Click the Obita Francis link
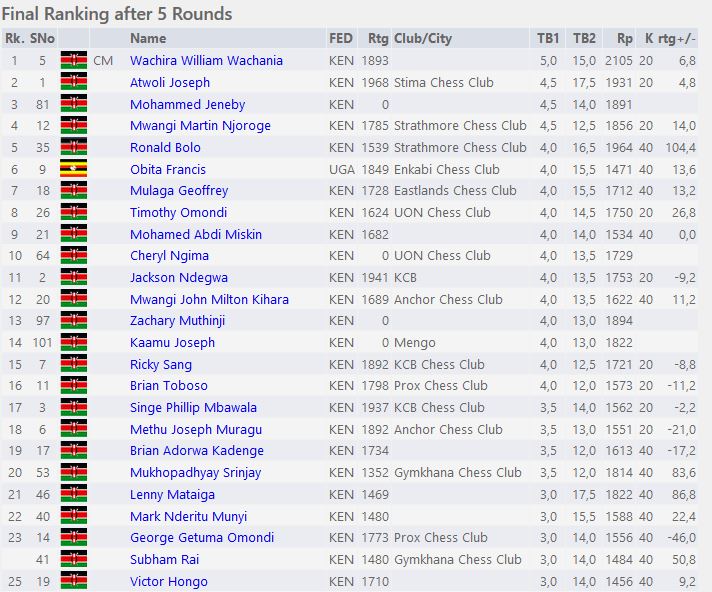The image size is (712, 592). (168, 169)
